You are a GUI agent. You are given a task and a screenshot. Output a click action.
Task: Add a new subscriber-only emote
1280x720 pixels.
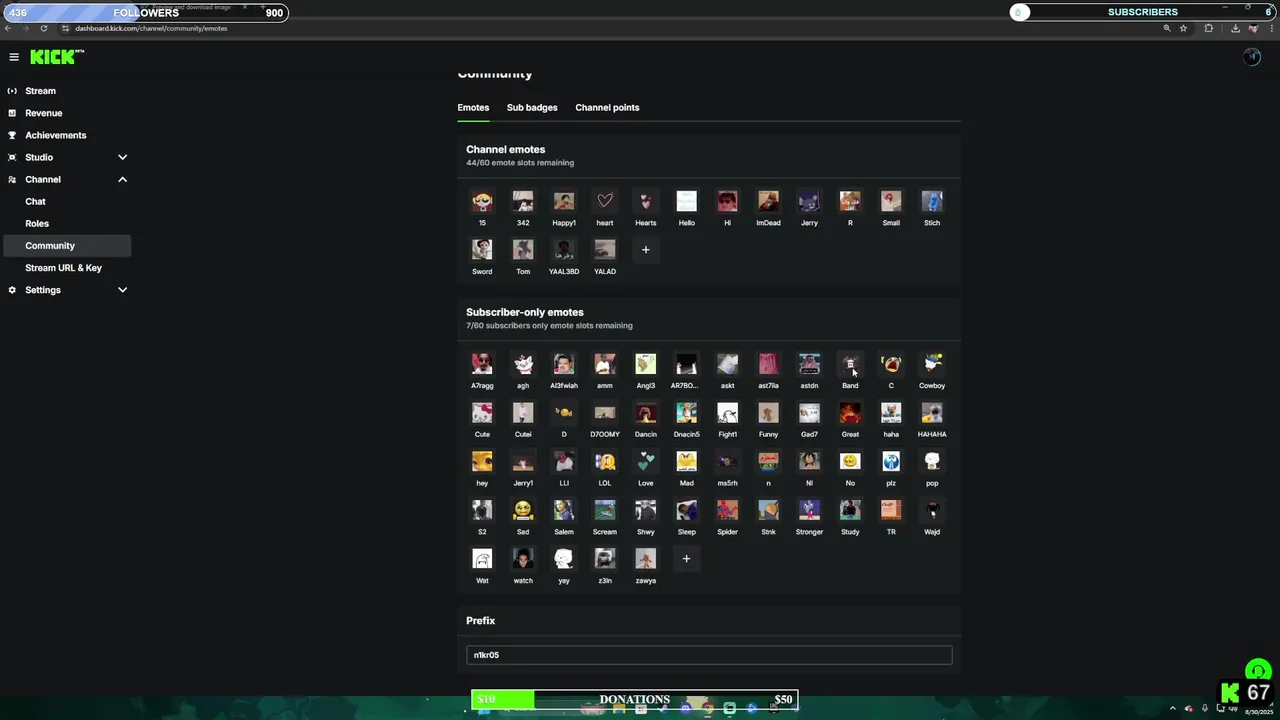tap(686, 559)
